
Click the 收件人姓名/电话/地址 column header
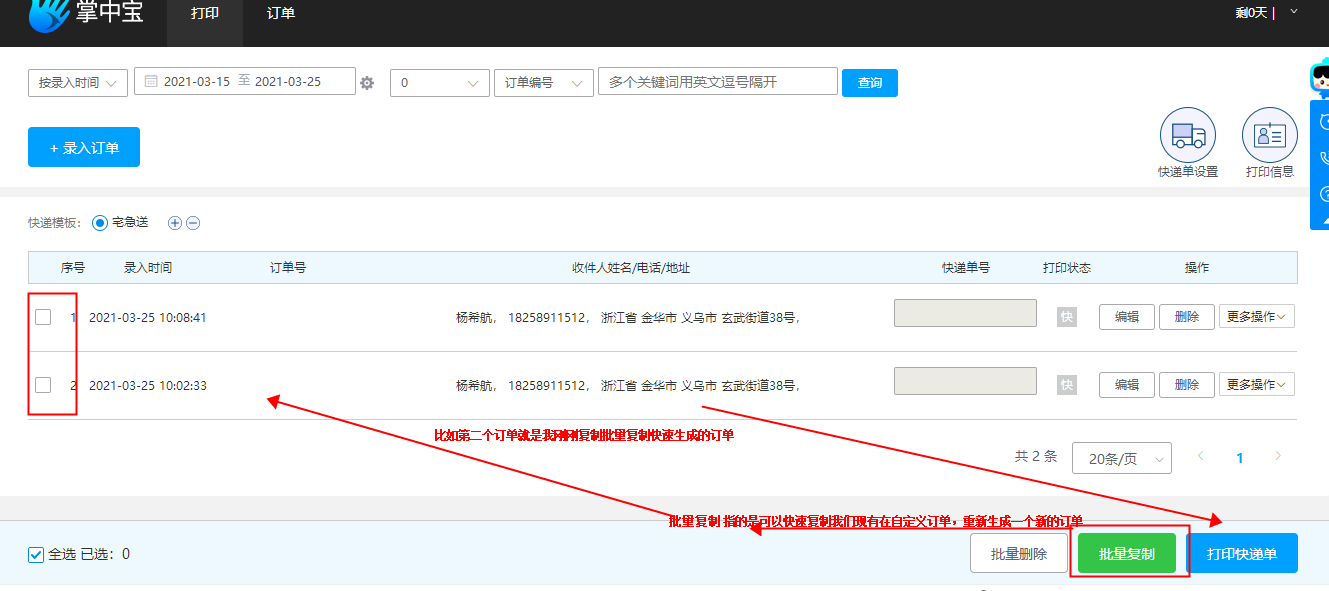(631, 268)
